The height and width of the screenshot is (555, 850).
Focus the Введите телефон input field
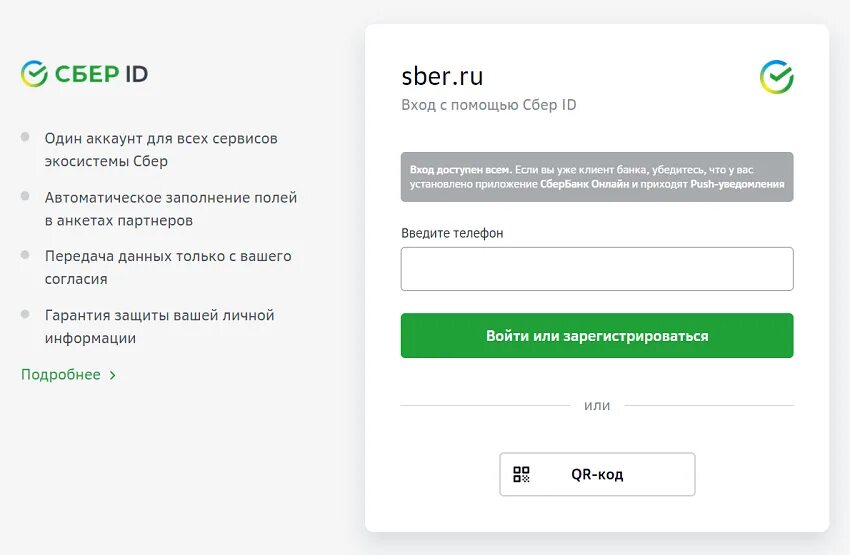597,269
